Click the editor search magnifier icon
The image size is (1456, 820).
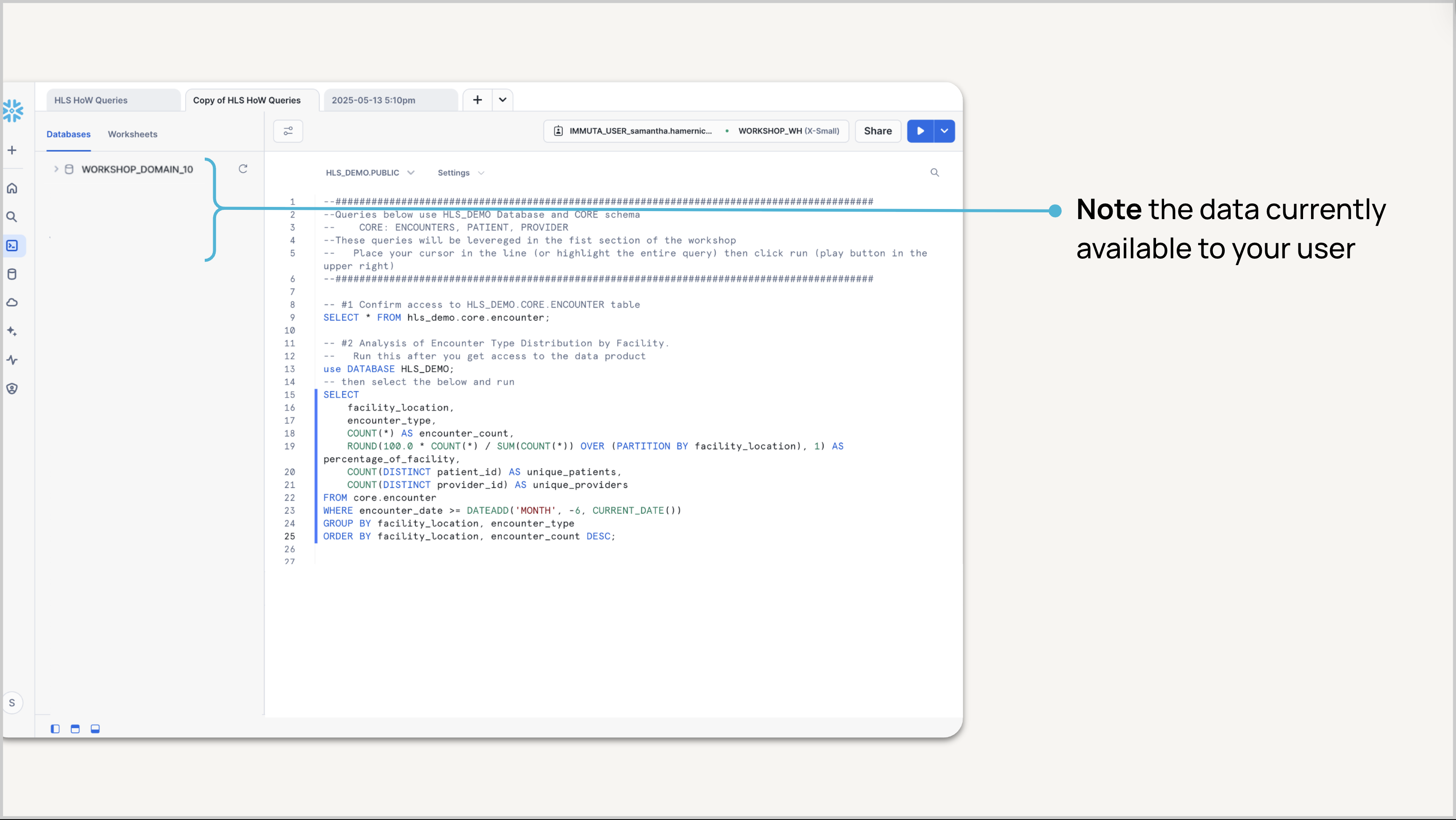pos(934,172)
